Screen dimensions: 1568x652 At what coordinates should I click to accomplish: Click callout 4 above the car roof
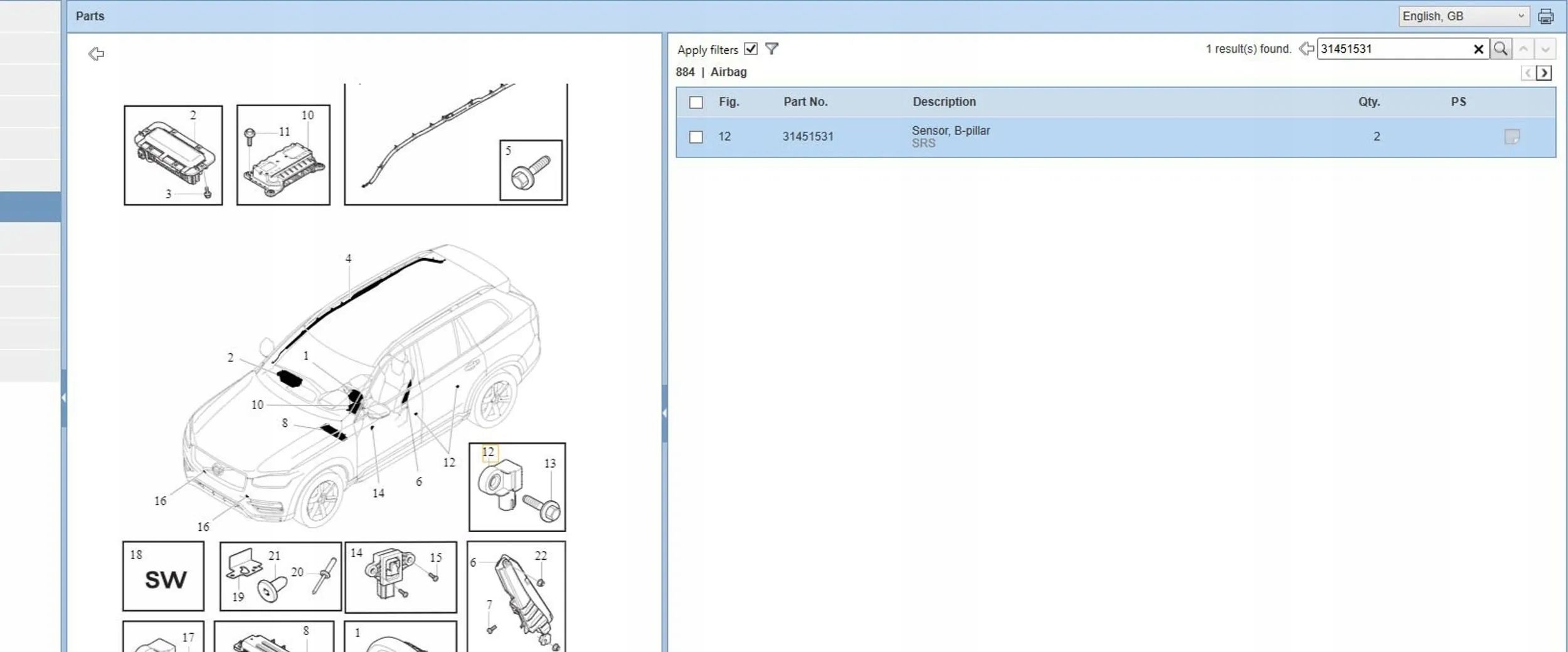click(x=349, y=259)
